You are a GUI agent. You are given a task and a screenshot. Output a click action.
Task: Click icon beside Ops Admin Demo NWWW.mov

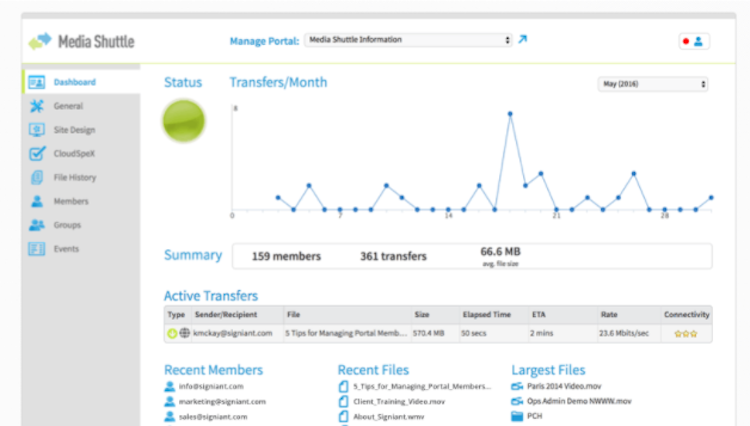517,401
